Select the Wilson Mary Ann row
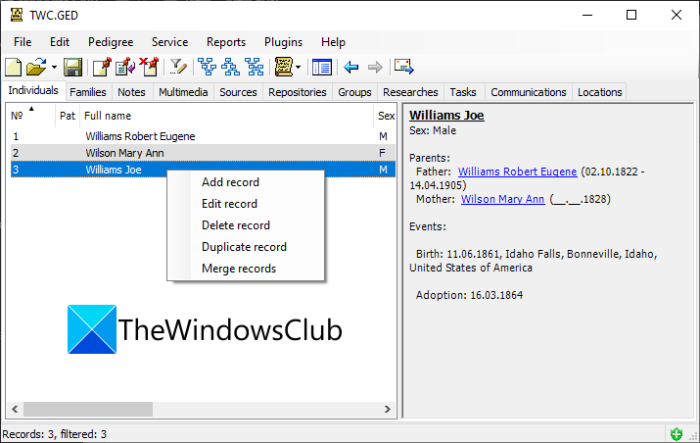Viewport: 700px width, 443px height. (203, 153)
